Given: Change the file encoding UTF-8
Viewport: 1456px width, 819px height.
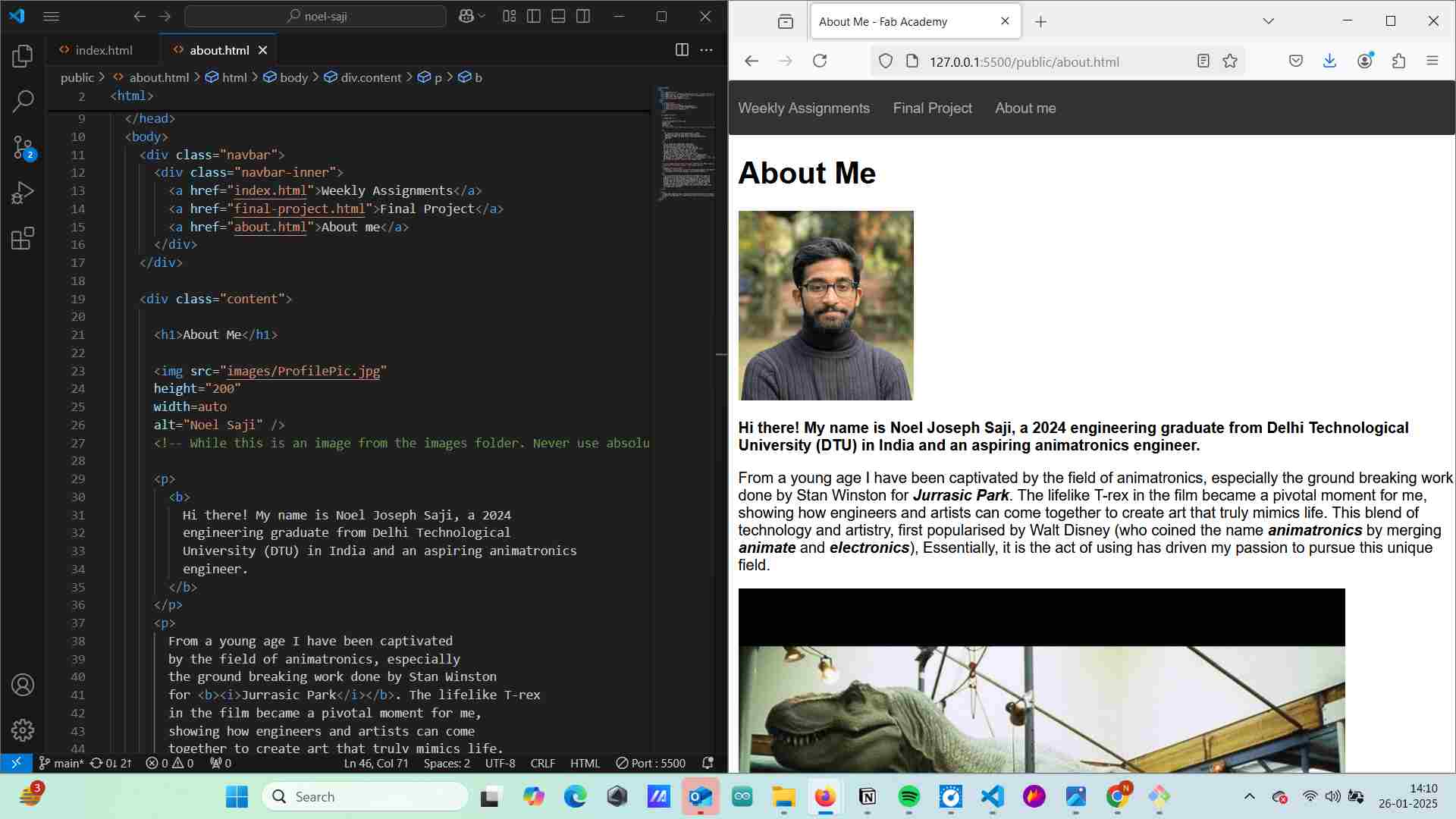Looking at the screenshot, I should pyautogui.click(x=500, y=764).
